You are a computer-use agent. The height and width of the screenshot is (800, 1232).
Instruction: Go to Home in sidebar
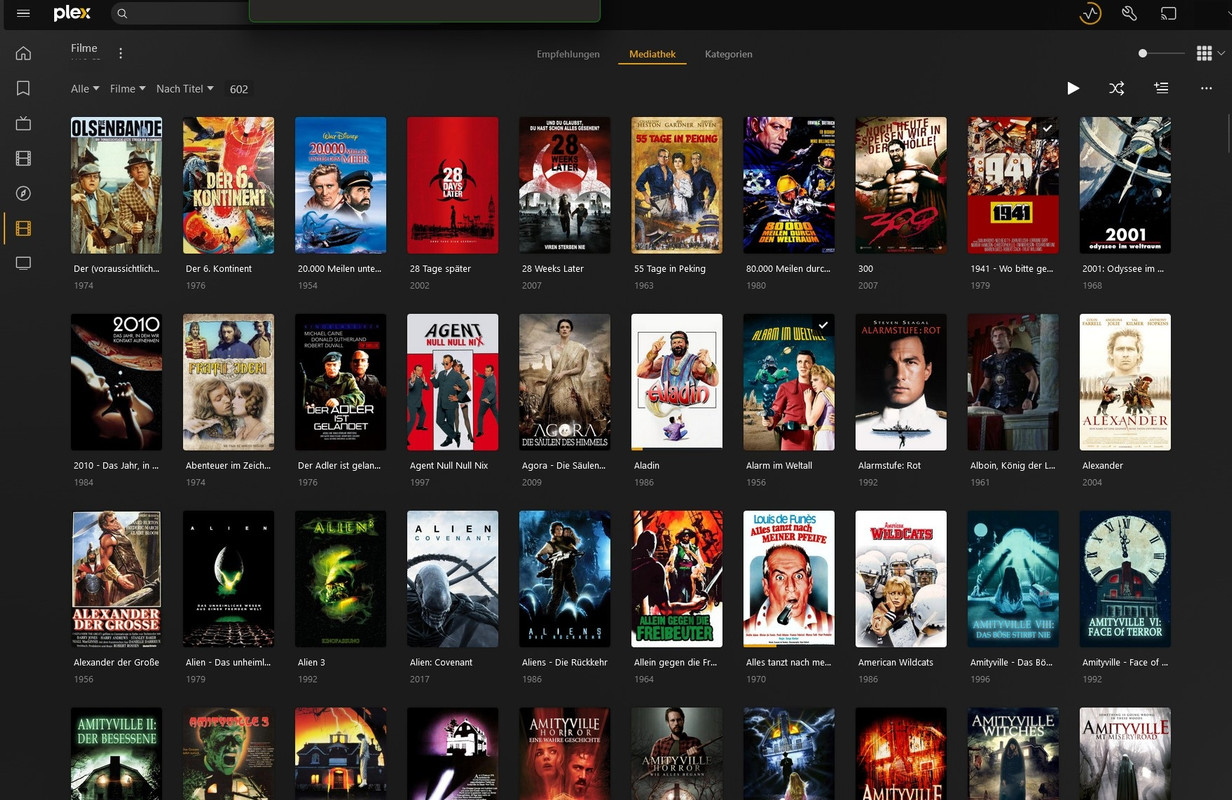pyautogui.click(x=23, y=54)
